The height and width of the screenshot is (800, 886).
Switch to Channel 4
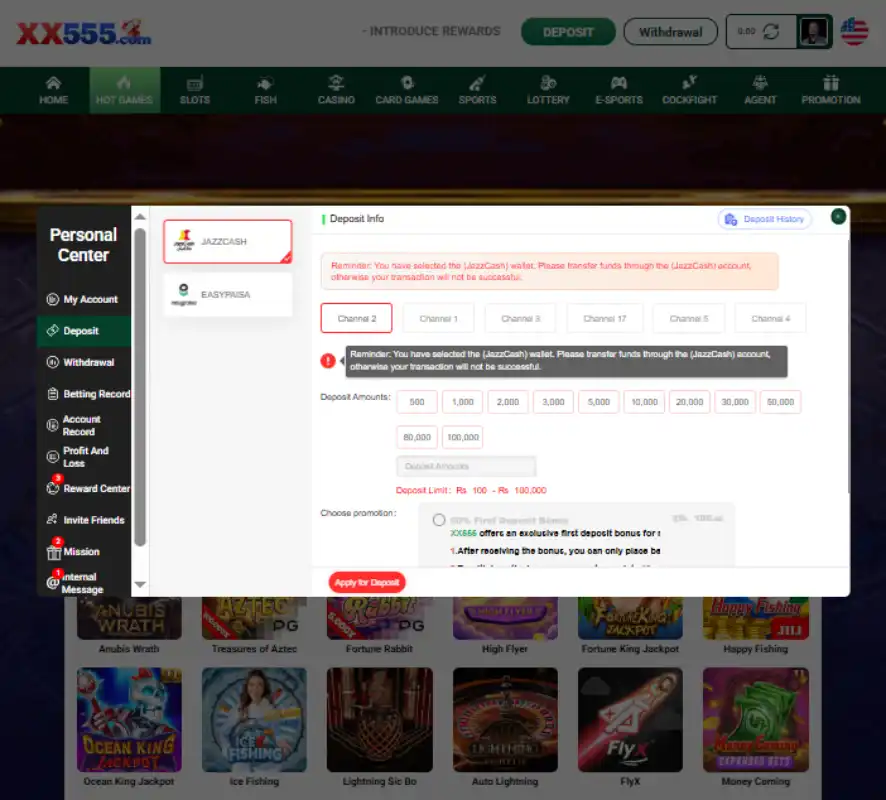(x=770, y=318)
